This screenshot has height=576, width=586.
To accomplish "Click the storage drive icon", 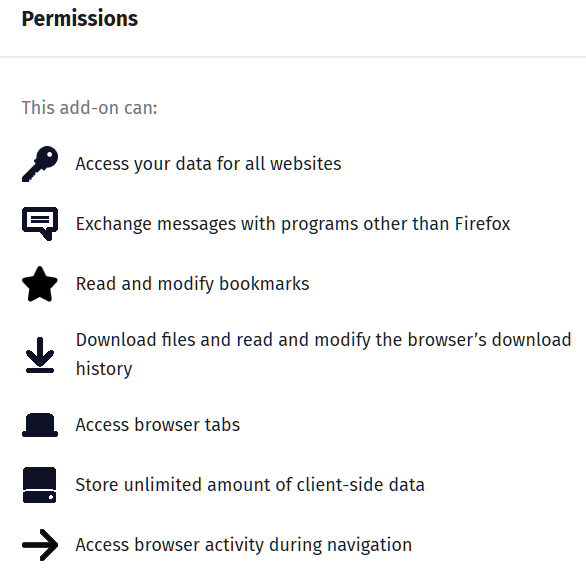I will pos(40,485).
